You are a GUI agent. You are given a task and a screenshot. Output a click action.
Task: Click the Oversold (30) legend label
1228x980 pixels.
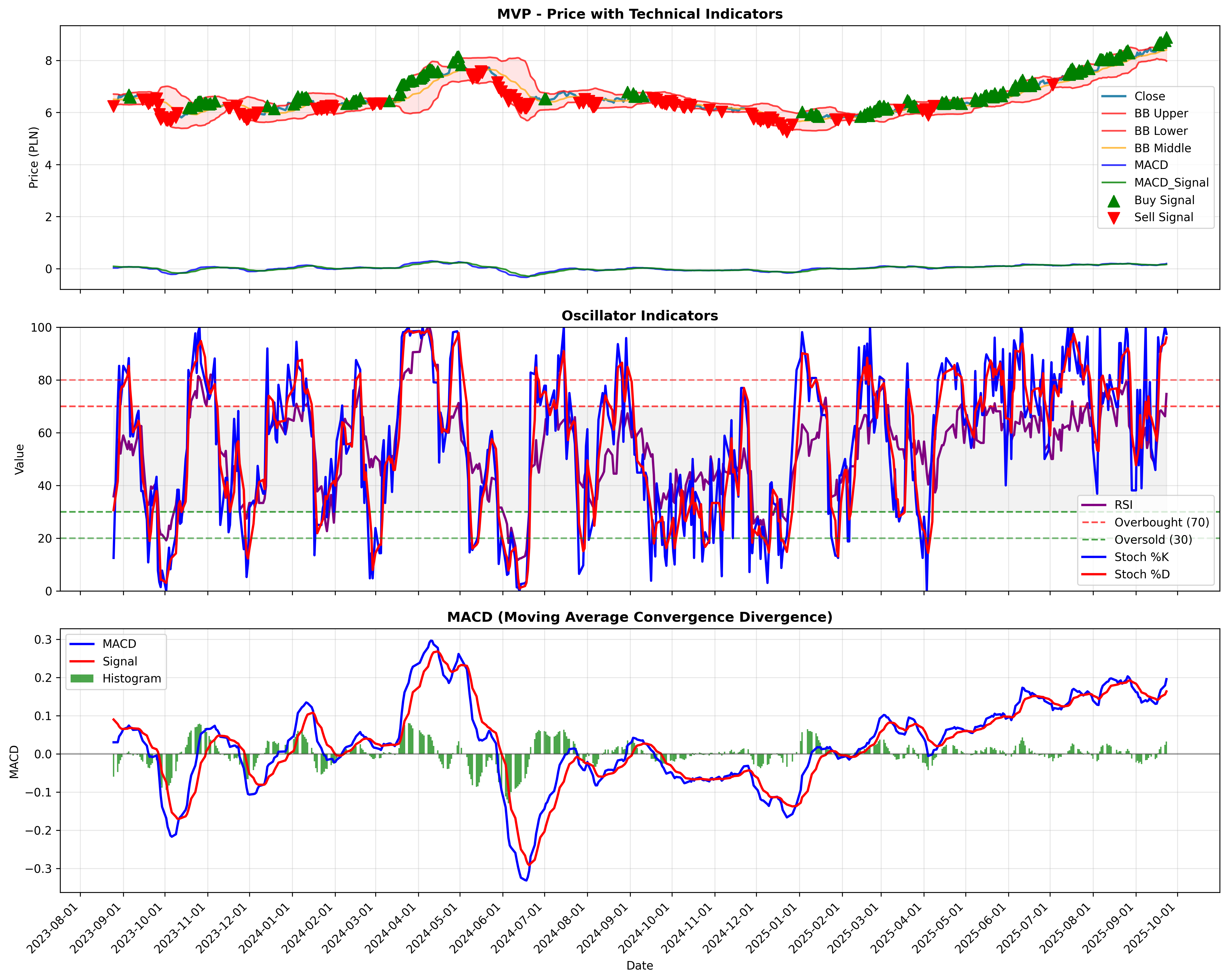(x=1153, y=540)
